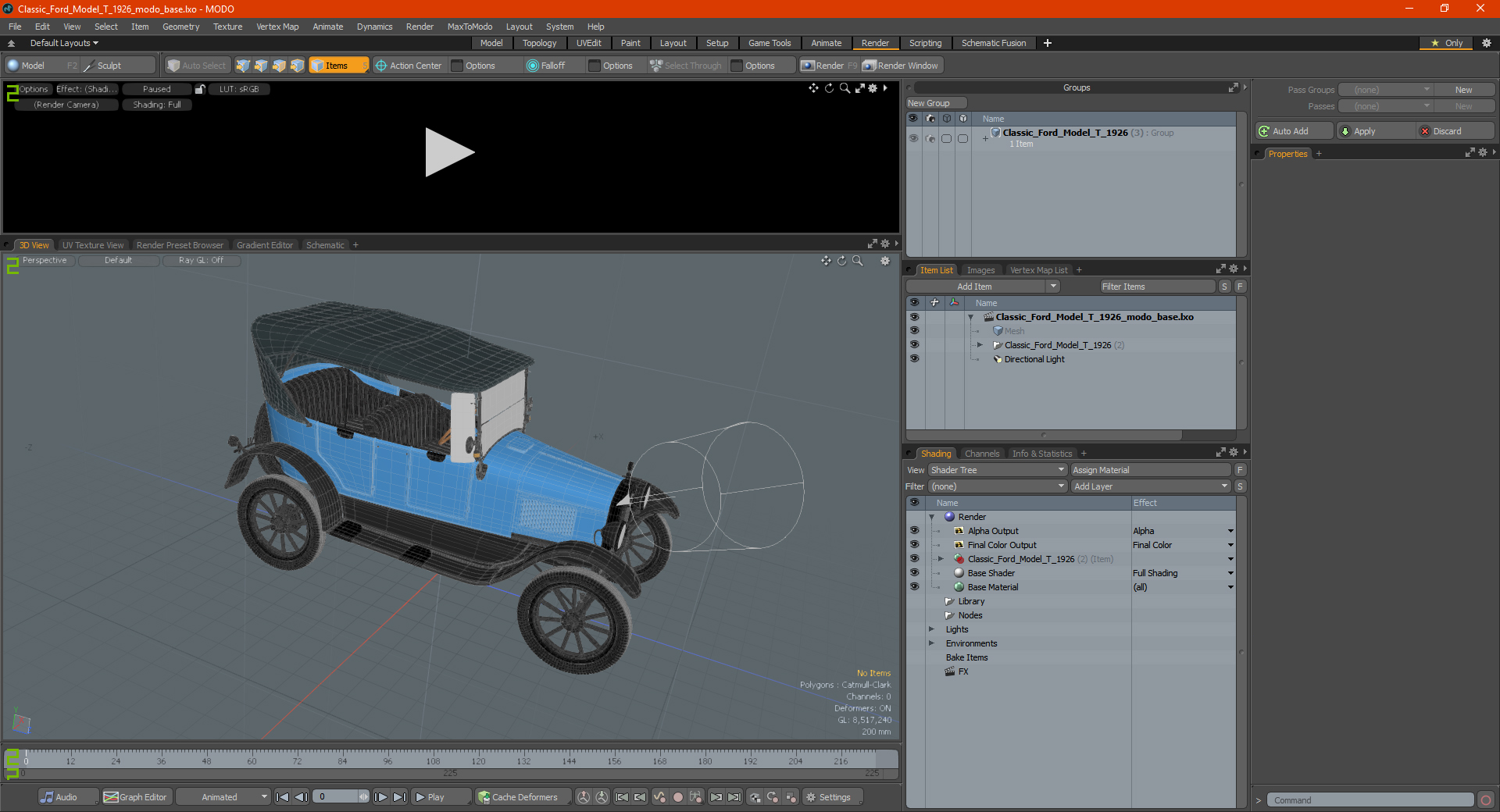This screenshot has width=1500, height=812.
Task: Click Render F9 button
Action: (828, 66)
